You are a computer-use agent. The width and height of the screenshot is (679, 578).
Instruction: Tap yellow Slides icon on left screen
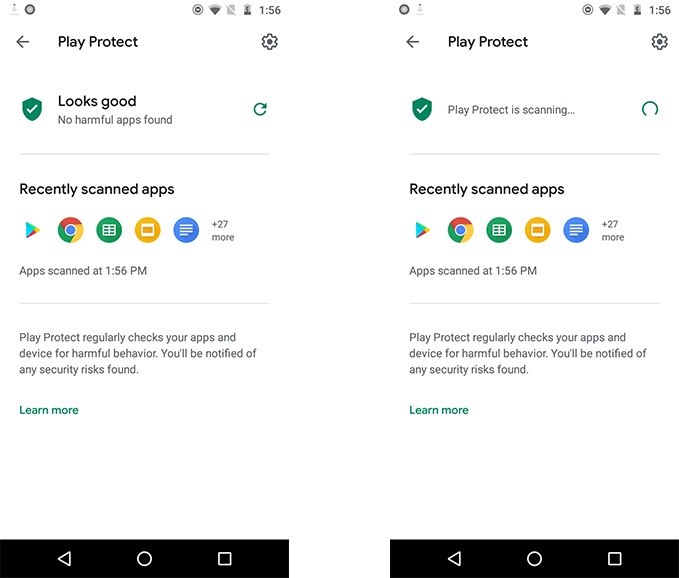pos(148,230)
